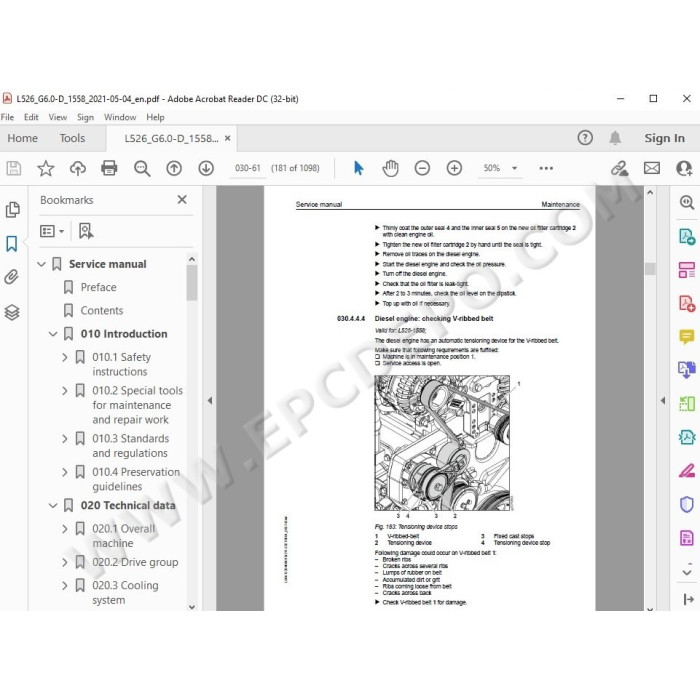
Task: Zoom out with minus icon
Action: click(422, 168)
